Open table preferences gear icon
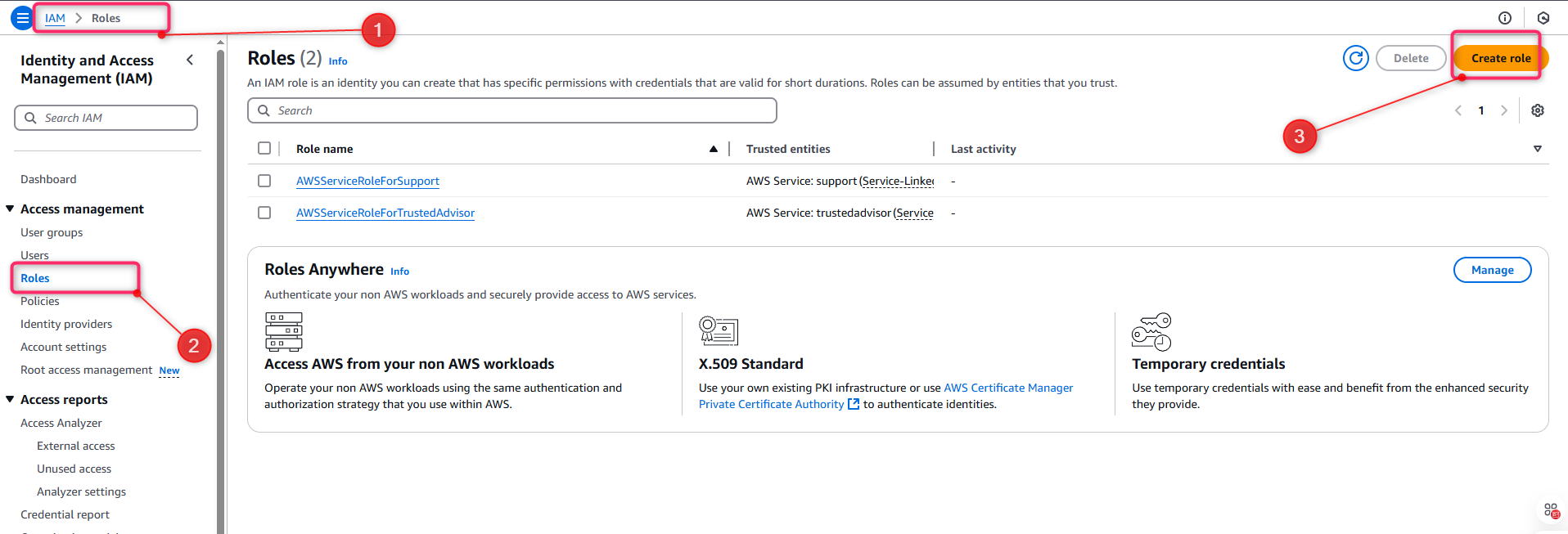This screenshot has height=534, width=1568. (1538, 110)
